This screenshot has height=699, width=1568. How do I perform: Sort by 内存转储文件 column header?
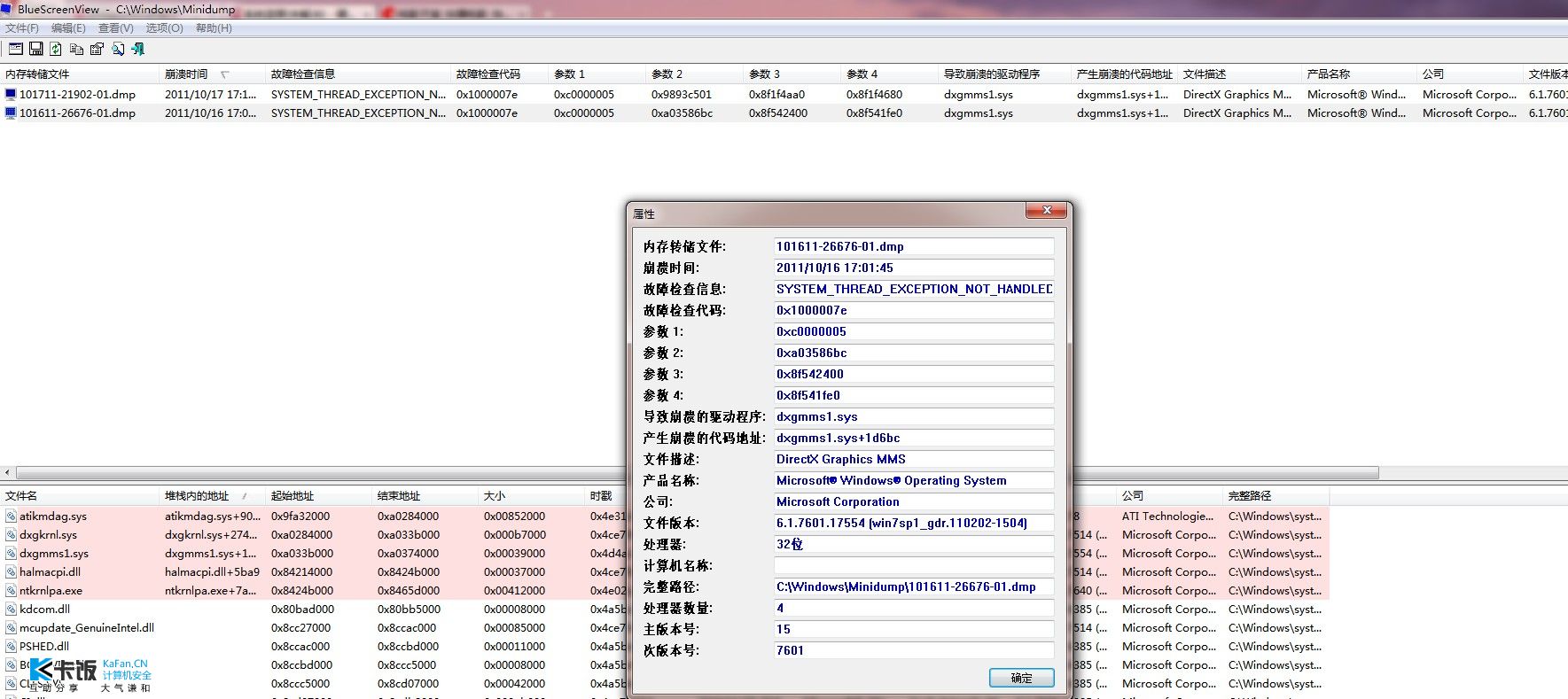pyautogui.click(x=80, y=74)
